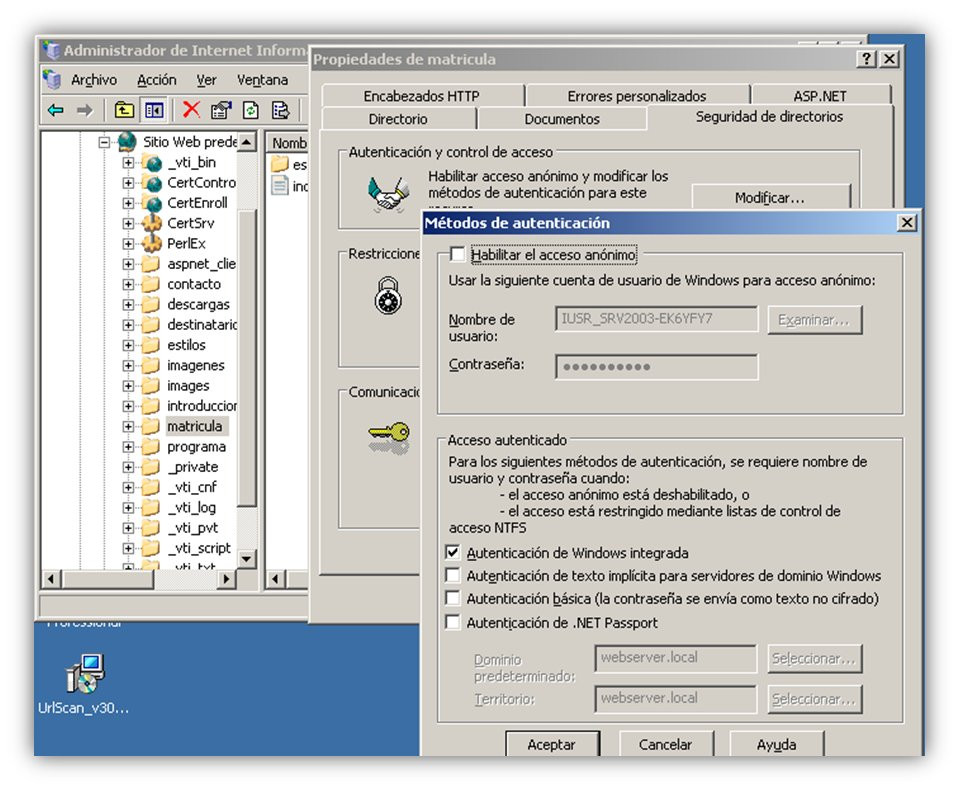Screen dimensions: 959x790
Task: Uncheck Autenticación de Windows integrada
Action: (453, 553)
